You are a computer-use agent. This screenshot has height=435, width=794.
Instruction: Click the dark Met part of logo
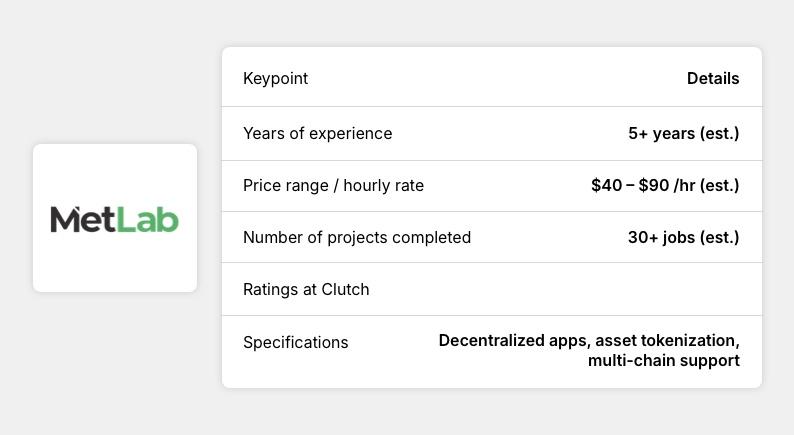coord(83,219)
